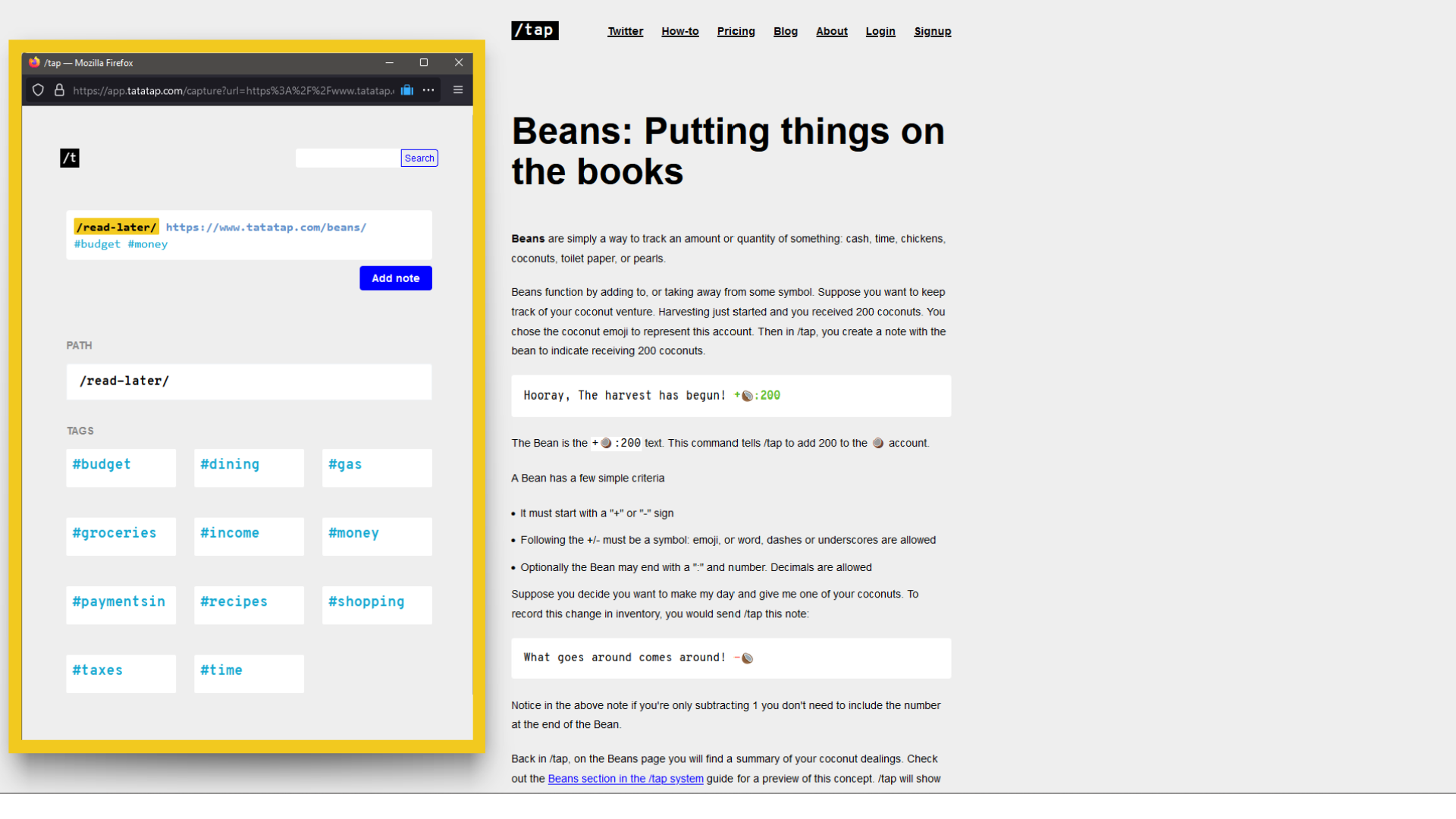Viewport: 1456px width, 819px height.
Task: Click the shield tracking protection icon
Action: pos(38,90)
